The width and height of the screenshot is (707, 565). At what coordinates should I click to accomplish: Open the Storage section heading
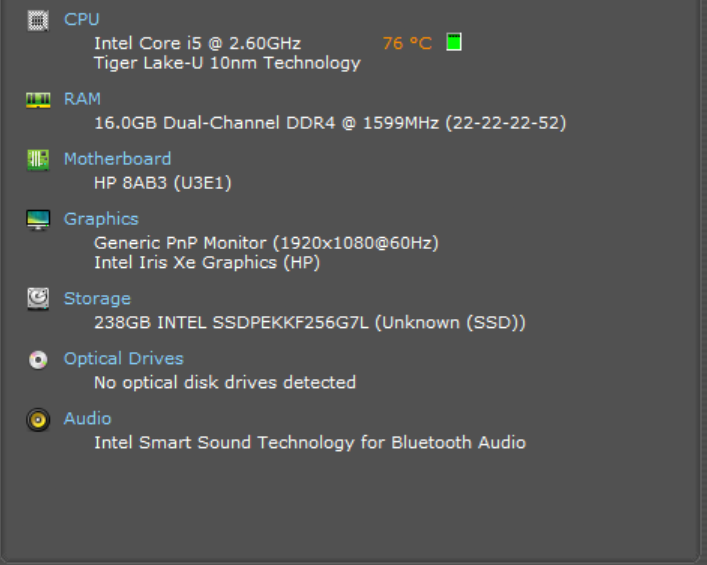click(x=97, y=299)
